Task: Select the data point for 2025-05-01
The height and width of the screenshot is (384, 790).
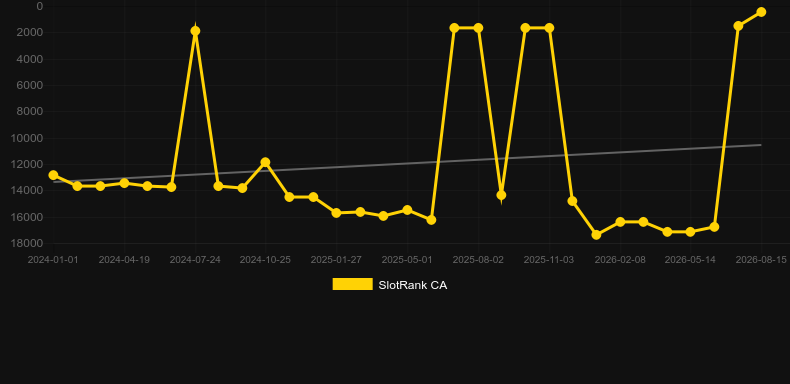Action: pos(408,210)
